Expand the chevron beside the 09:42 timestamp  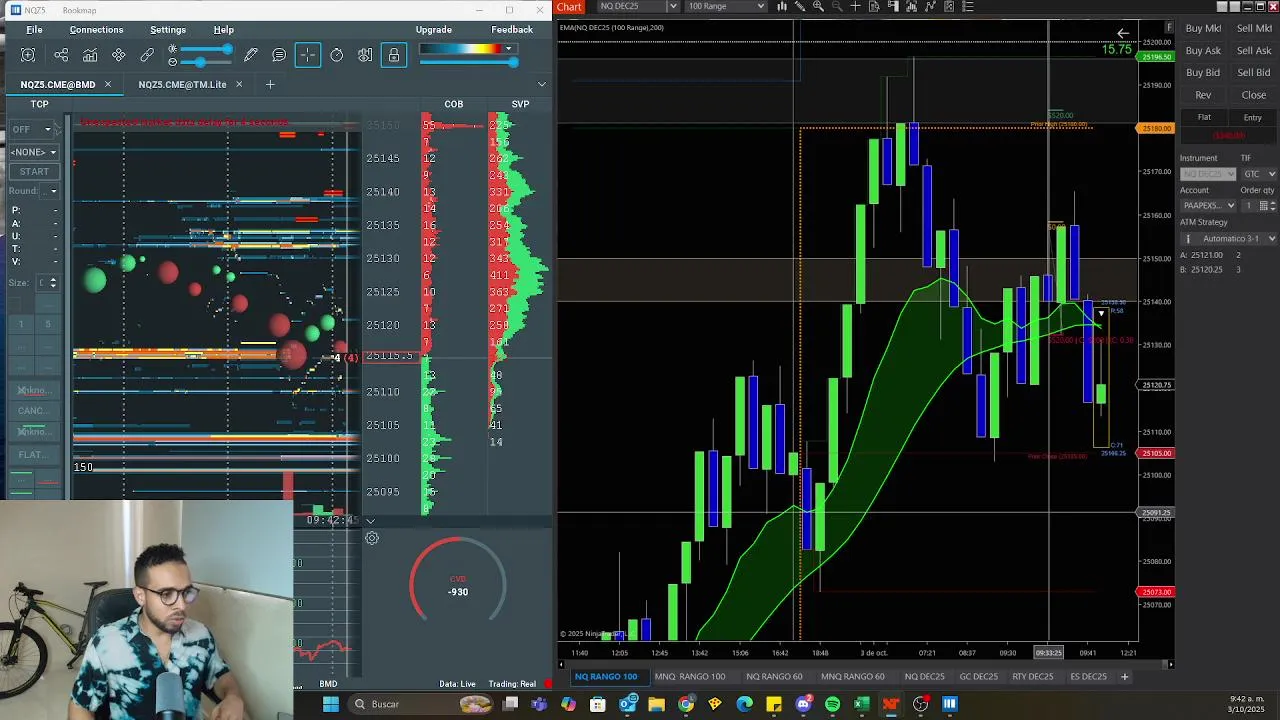pyautogui.click(x=370, y=521)
